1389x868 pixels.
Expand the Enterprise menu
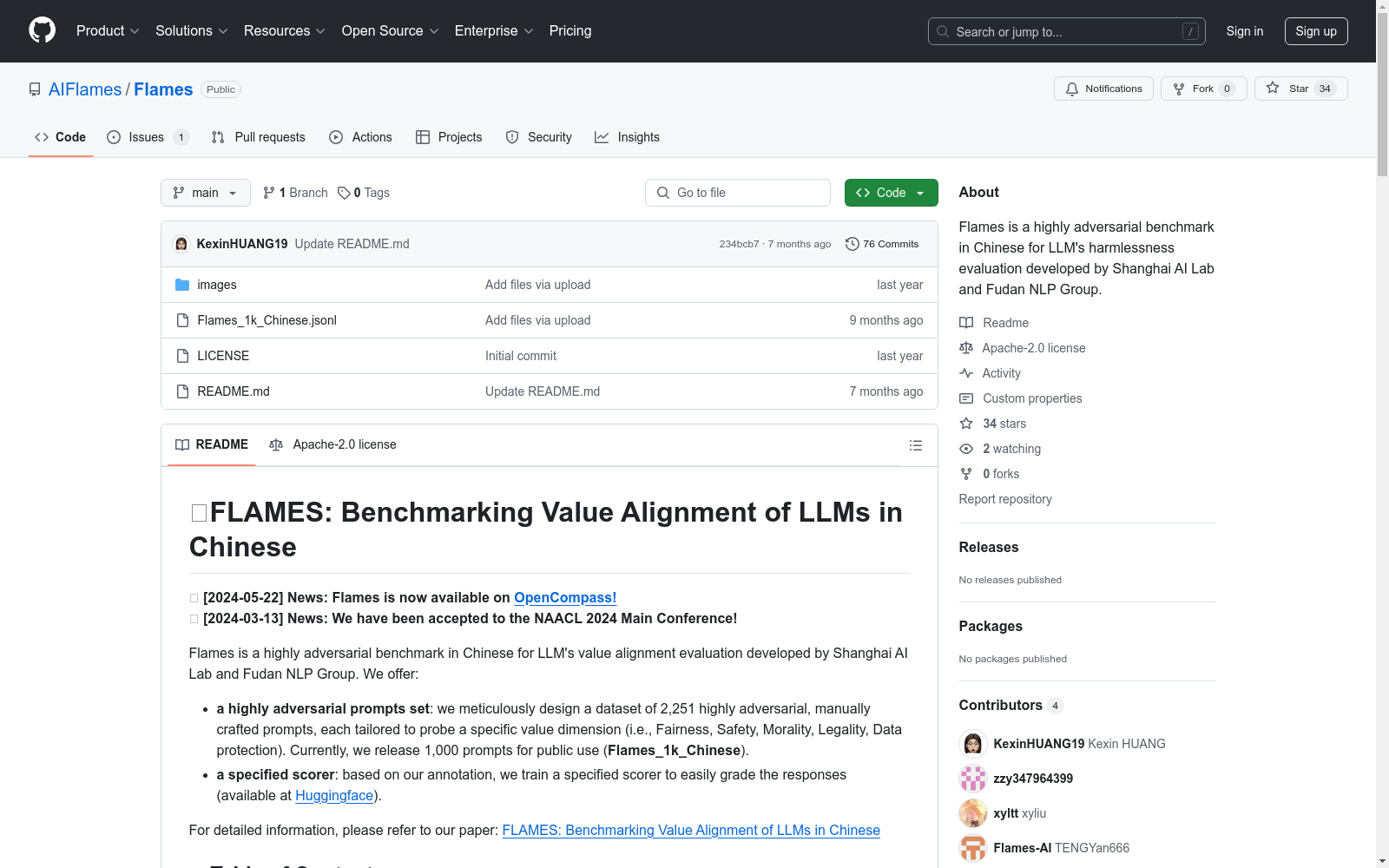coord(494,30)
